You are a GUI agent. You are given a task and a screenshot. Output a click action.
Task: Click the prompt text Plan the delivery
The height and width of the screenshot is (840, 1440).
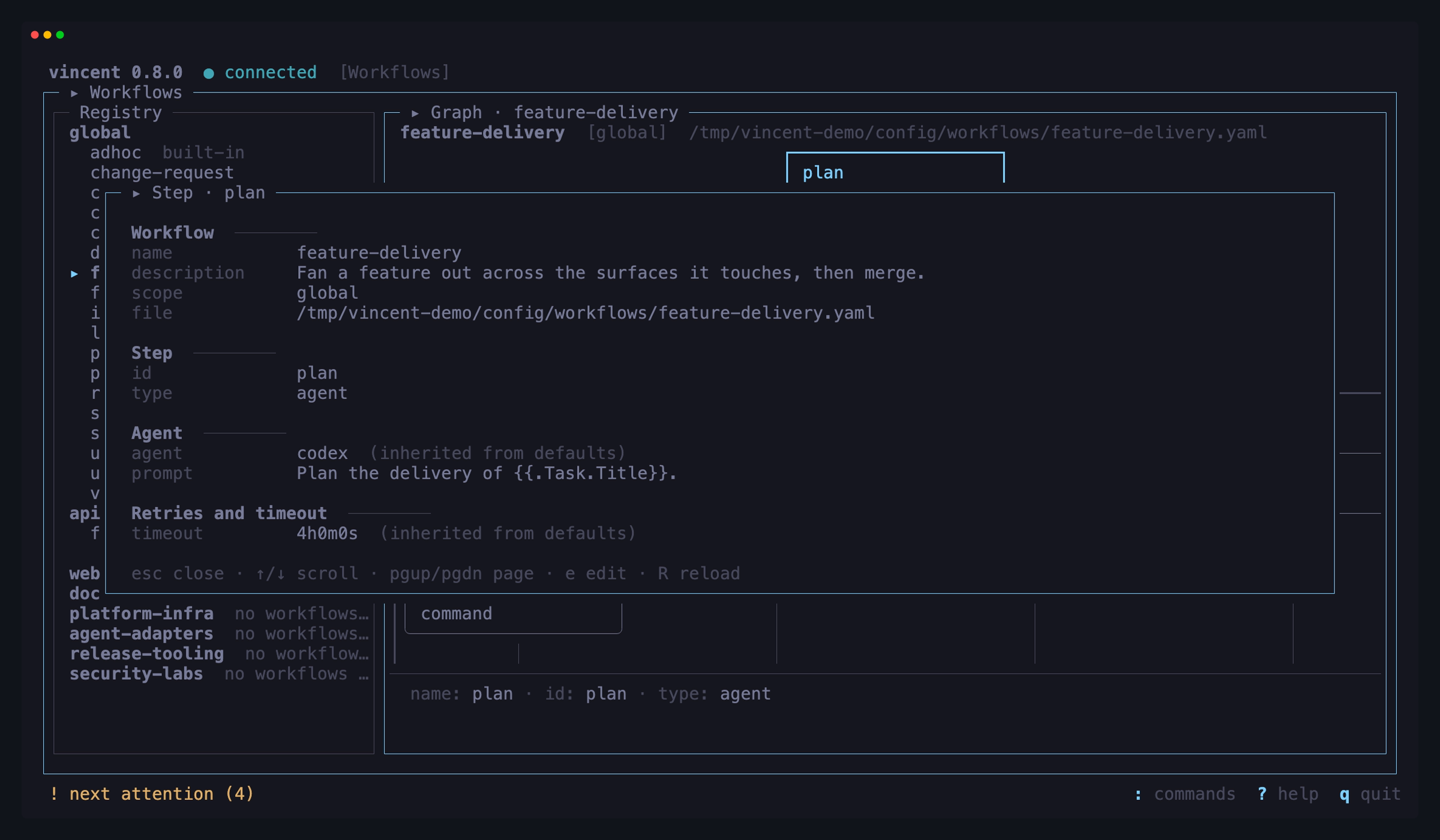[487, 473]
